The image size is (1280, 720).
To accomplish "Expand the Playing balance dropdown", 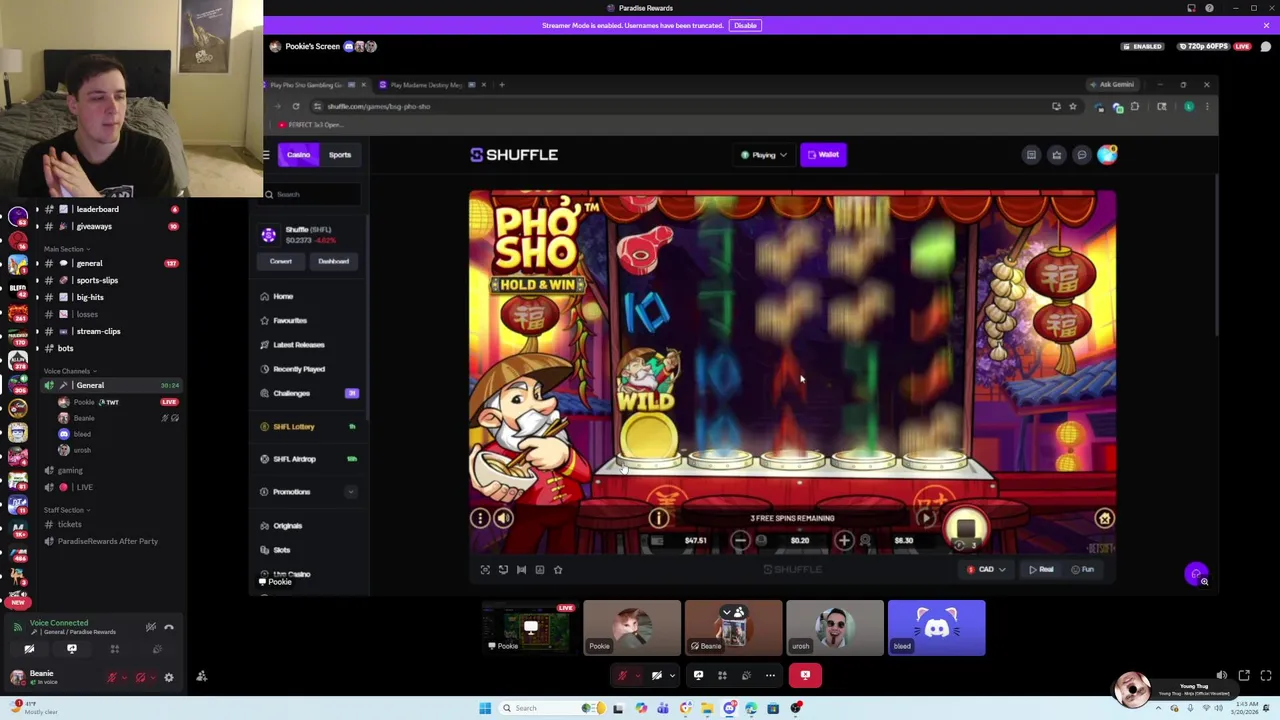I will click(764, 155).
